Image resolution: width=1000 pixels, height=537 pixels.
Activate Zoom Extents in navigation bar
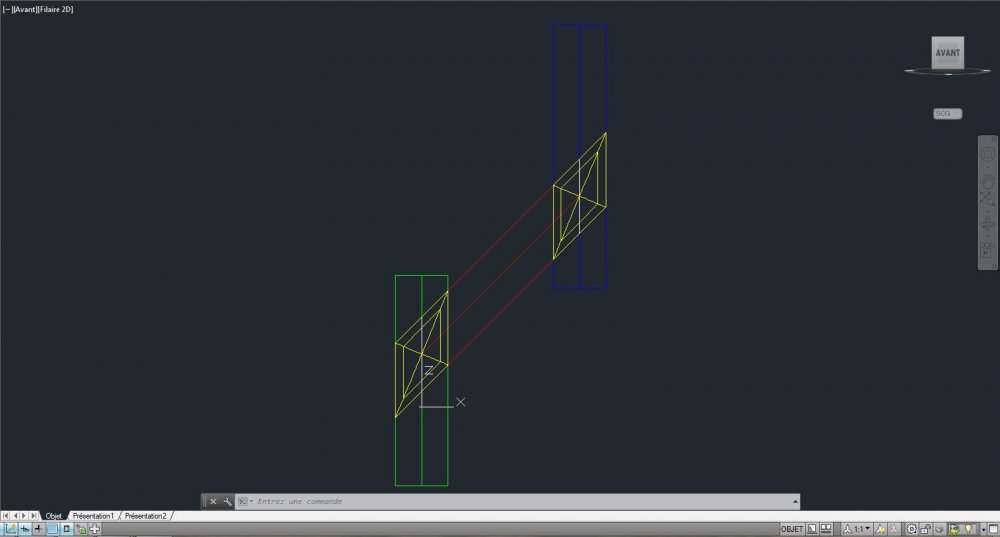(987, 200)
